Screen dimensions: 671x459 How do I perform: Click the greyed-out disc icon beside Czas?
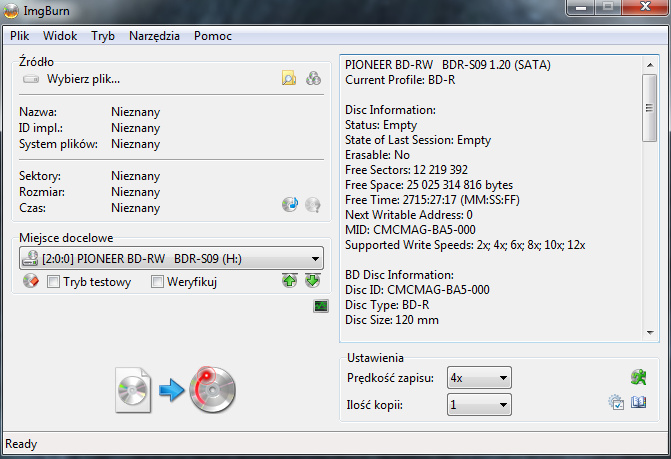coord(313,204)
